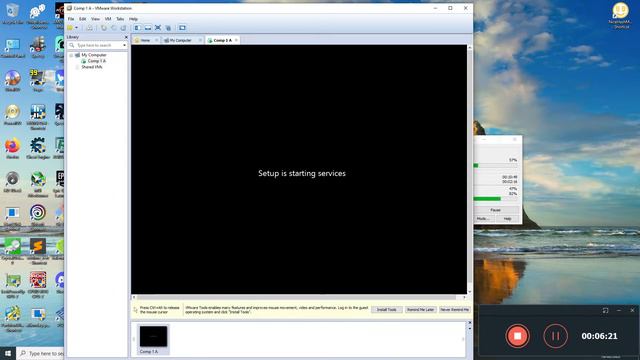Select the Sublime Text desktop icon
This screenshot has height=360, width=640.
coord(38,251)
